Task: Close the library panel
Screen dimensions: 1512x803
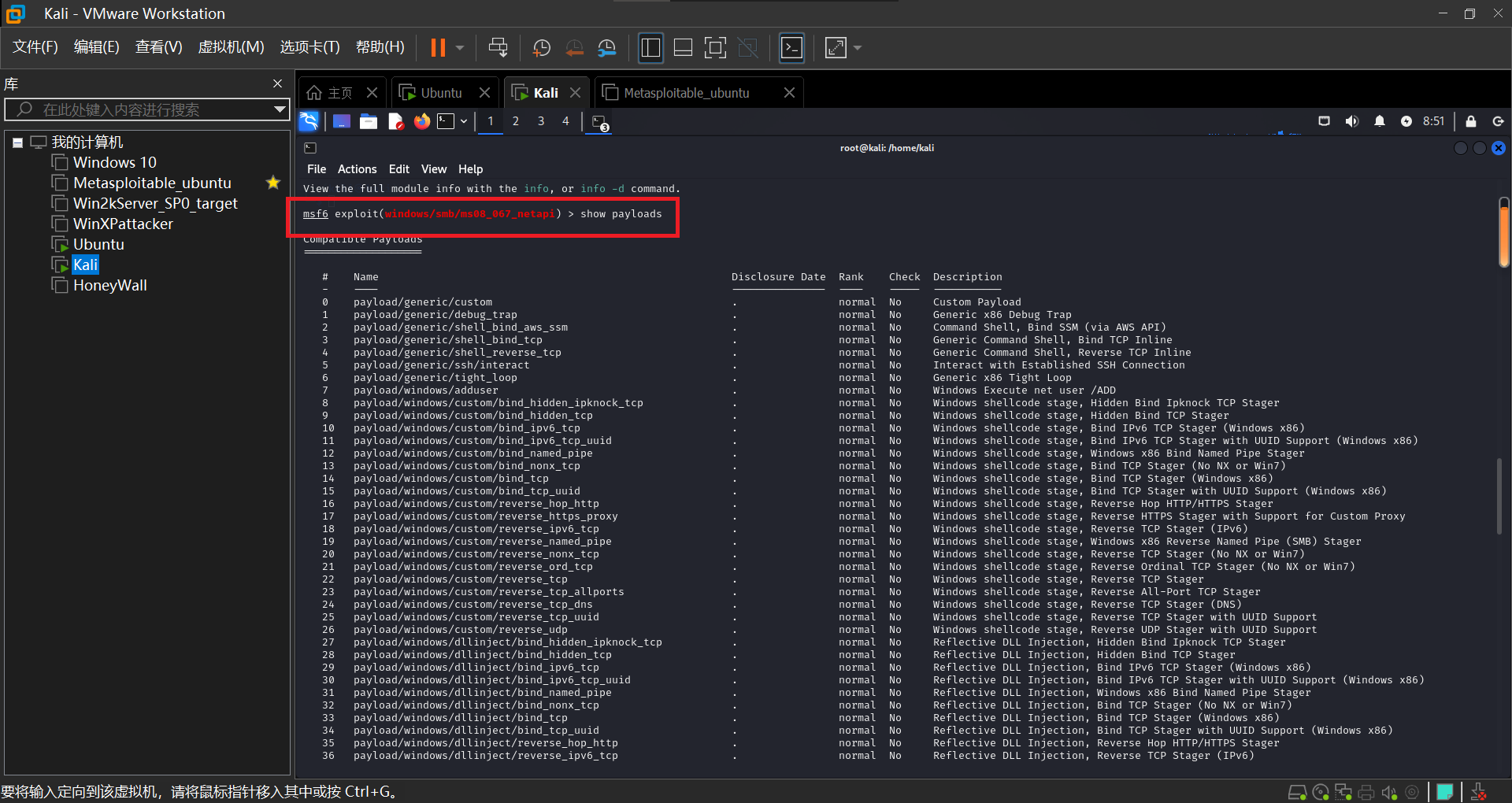Action: click(277, 83)
